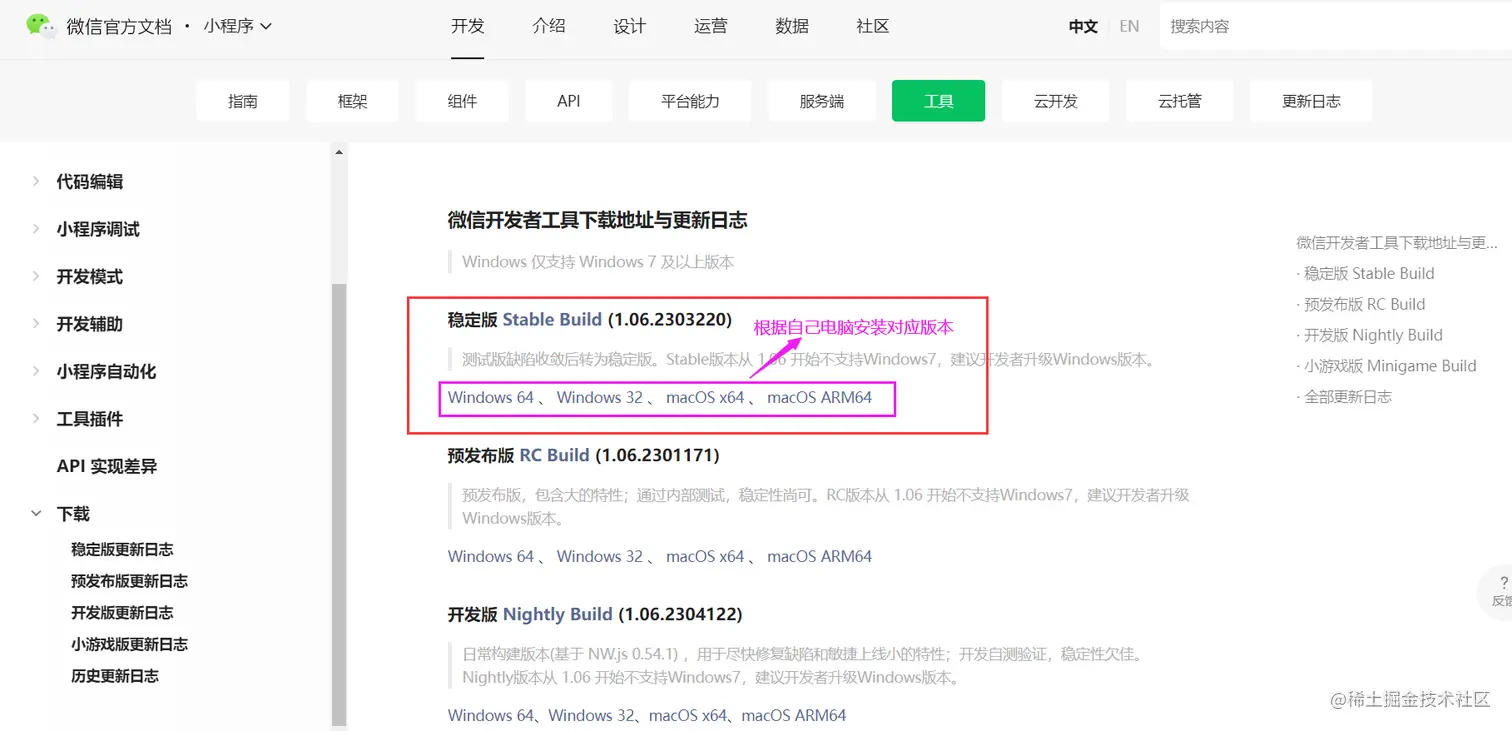Viewport: 1512px width, 731px height.
Task: Open the 平台能力 section button
Action: 690,101
